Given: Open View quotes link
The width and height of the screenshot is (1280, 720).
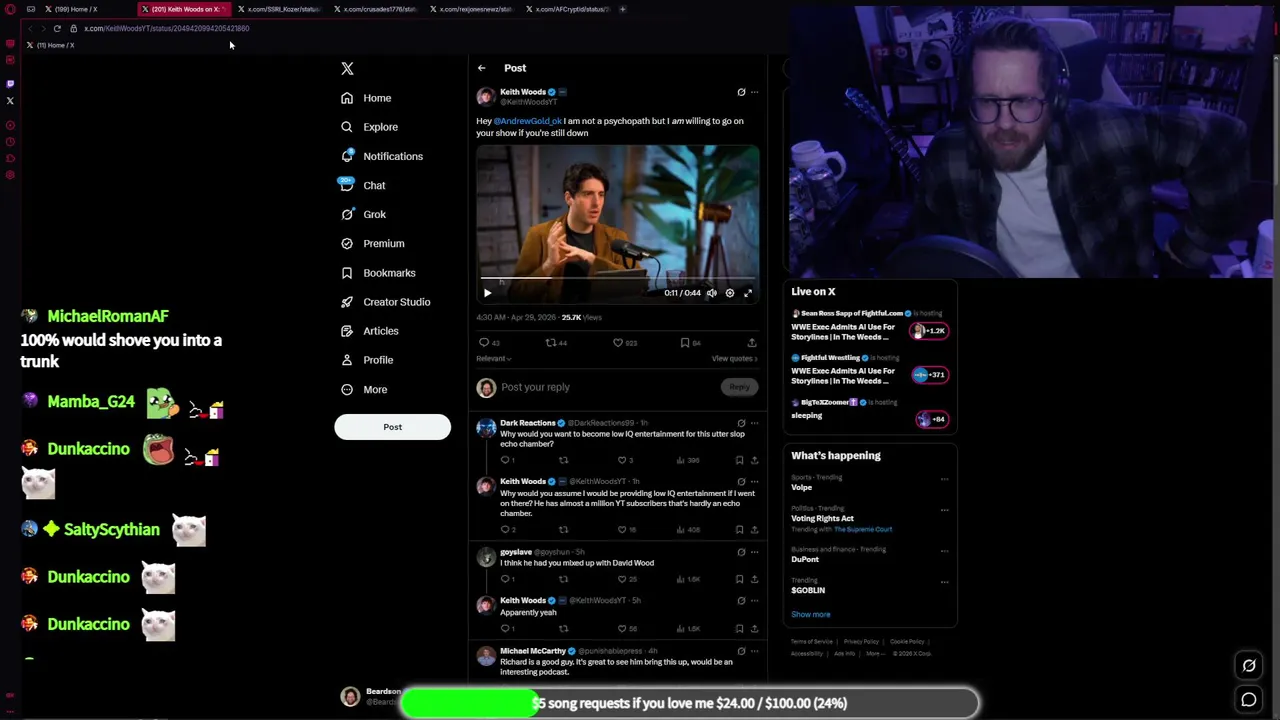Looking at the screenshot, I should [734, 358].
